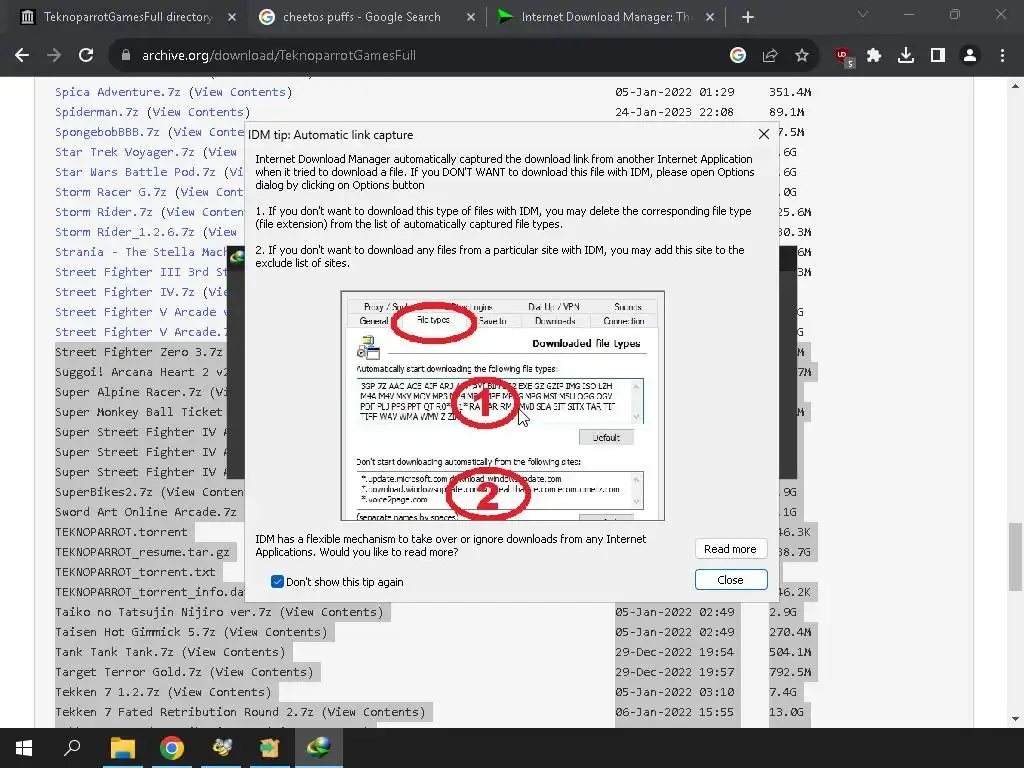The width and height of the screenshot is (1024, 768).
Task: Open Target Terror Gold.7z link
Action: tap(128, 672)
